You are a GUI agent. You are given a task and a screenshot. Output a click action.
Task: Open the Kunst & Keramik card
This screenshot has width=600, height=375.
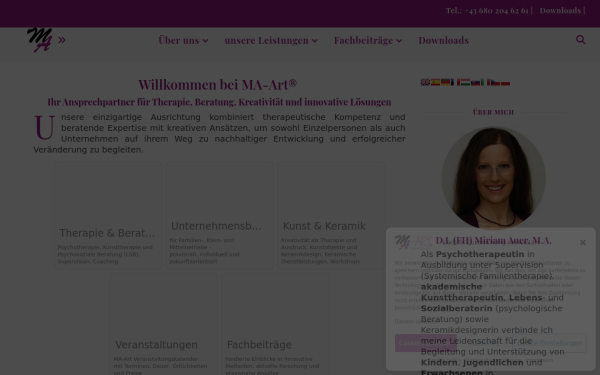coord(331,215)
